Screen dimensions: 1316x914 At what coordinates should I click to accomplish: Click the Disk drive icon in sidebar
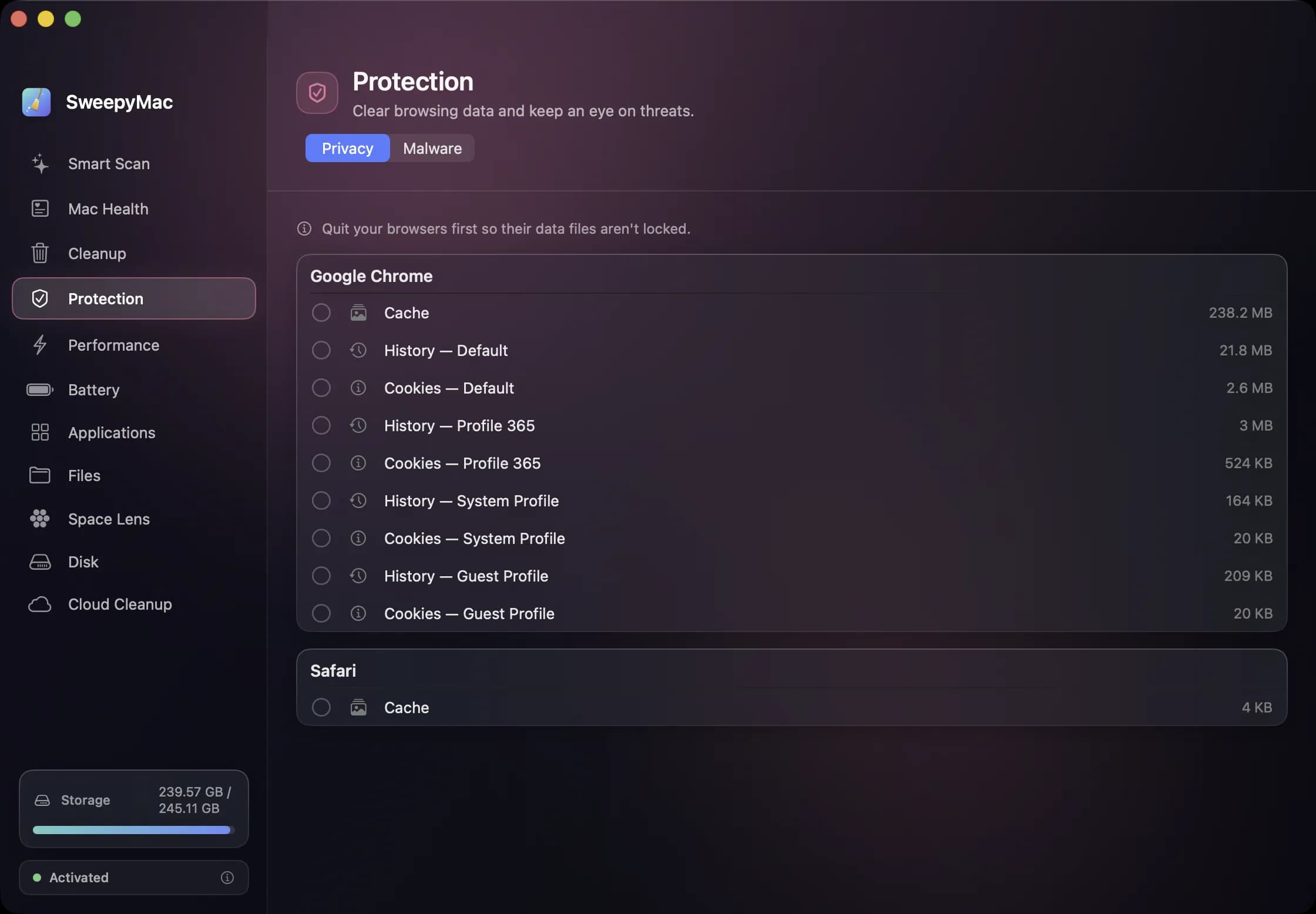tap(40, 562)
